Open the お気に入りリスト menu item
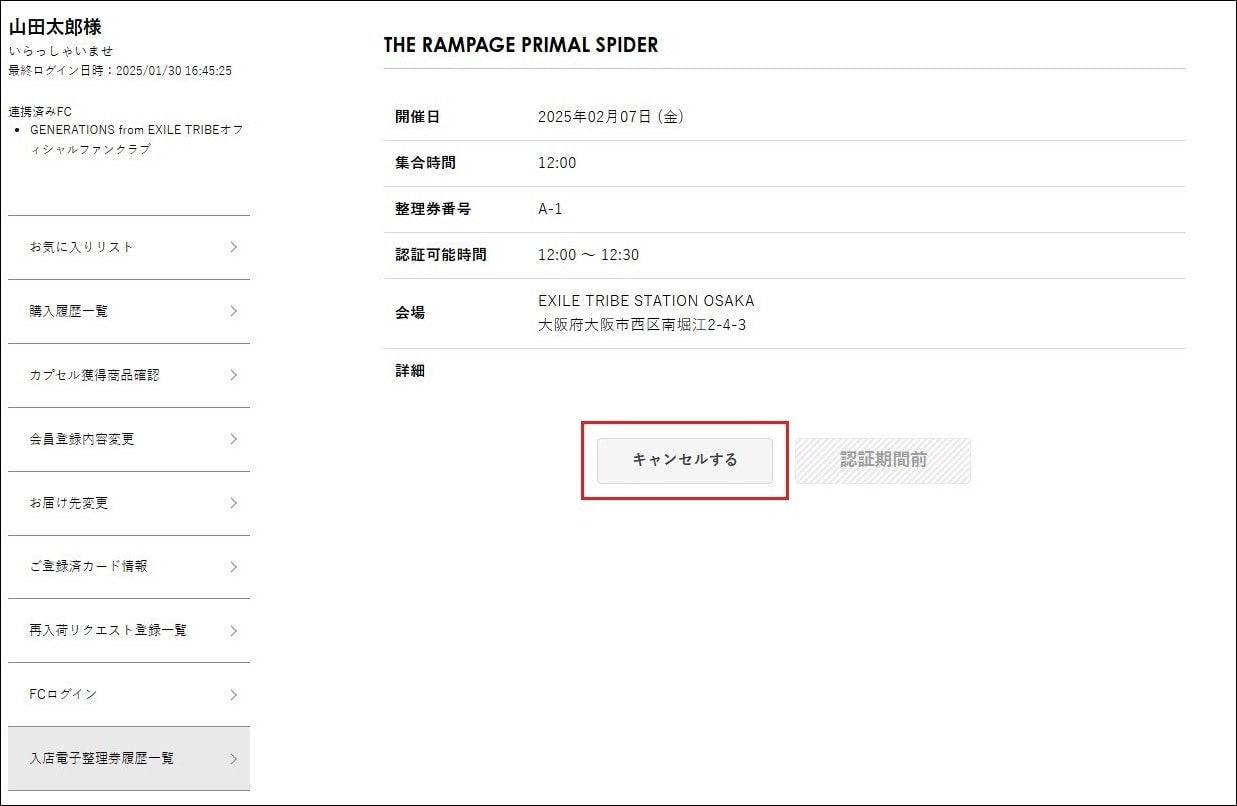The height and width of the screenshot is (806, 1237). [129, 247]
